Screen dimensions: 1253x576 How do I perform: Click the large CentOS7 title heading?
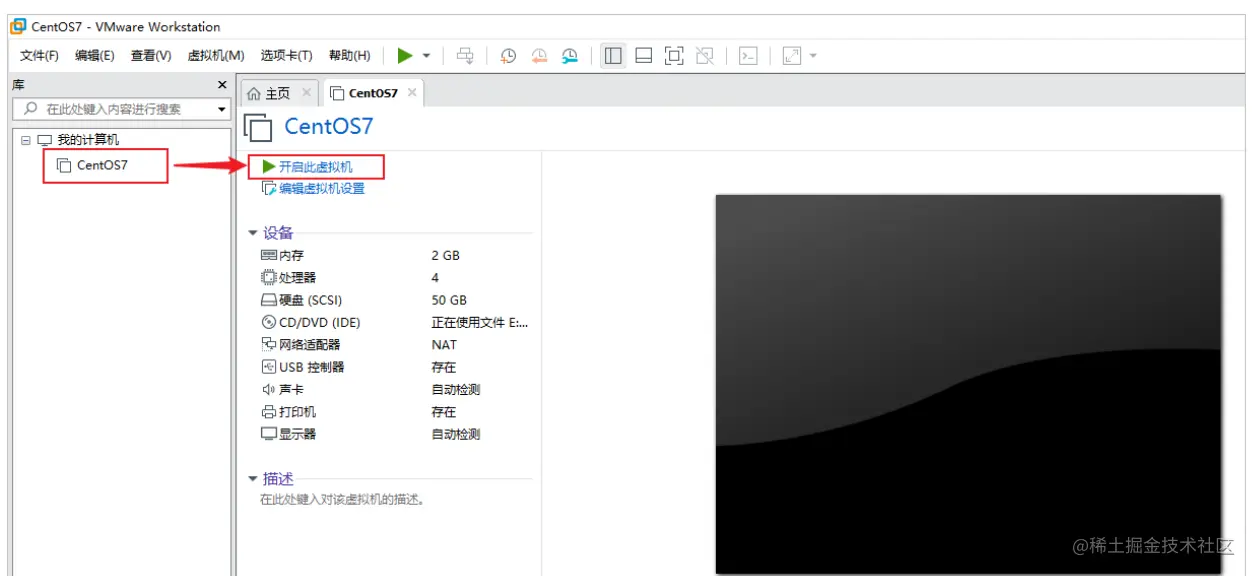coord(328,126)
